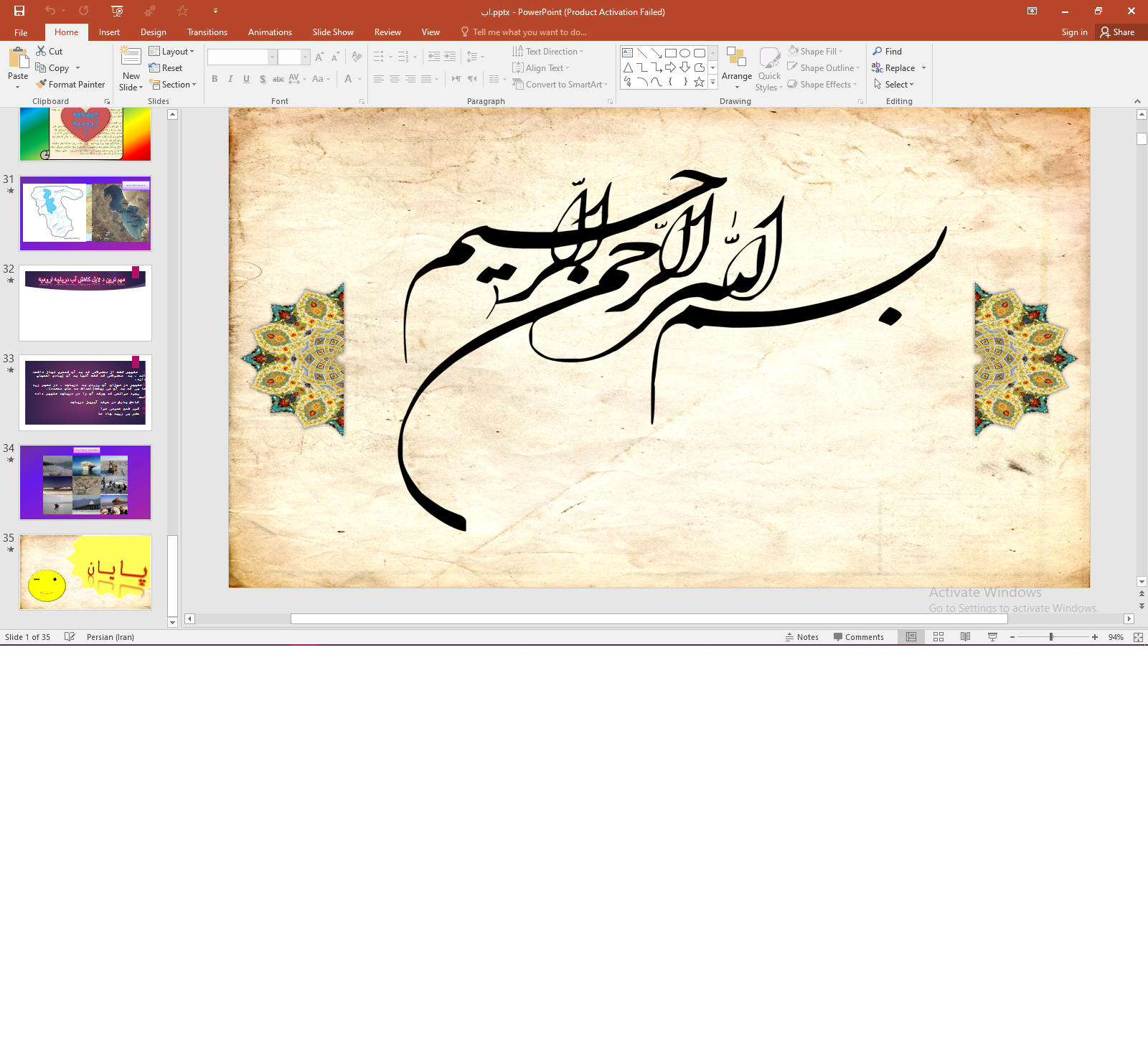
Task: Select the oval shape in shapes gallery
Action: (x=684, y=52)
